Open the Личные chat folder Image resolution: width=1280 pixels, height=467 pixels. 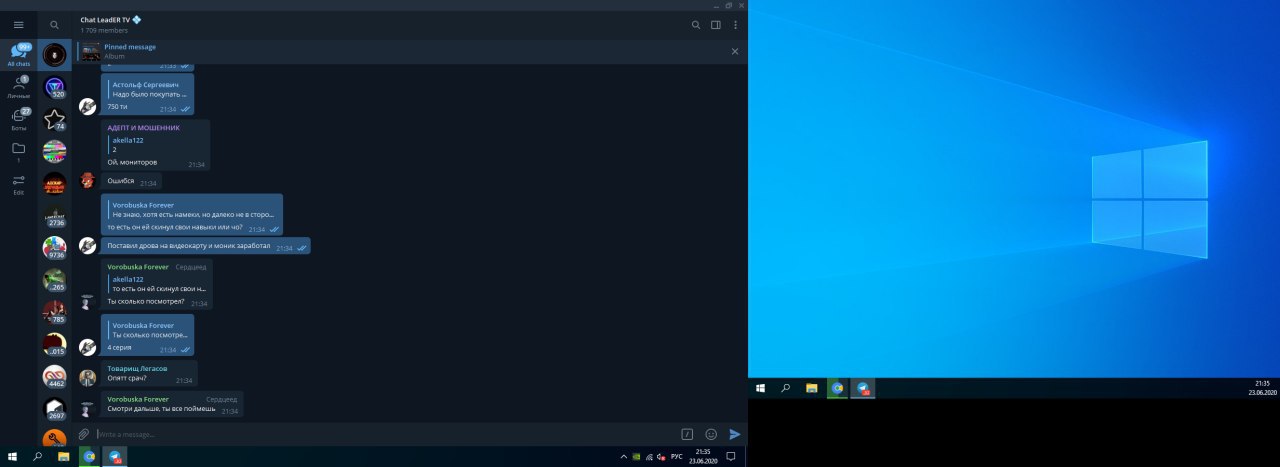point(18,88)
